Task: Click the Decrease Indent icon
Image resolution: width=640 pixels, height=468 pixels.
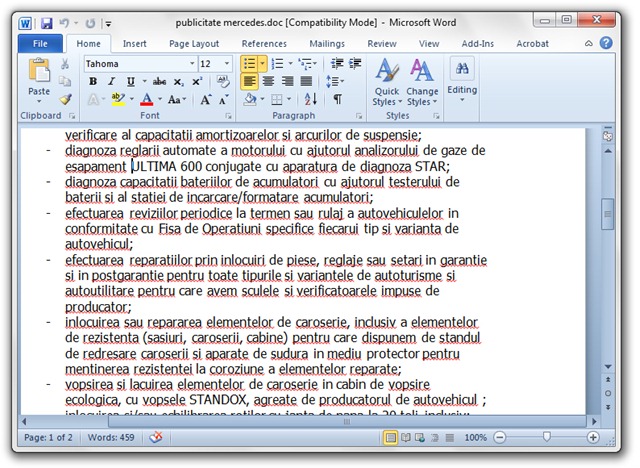Action: (x=337, y=63)
